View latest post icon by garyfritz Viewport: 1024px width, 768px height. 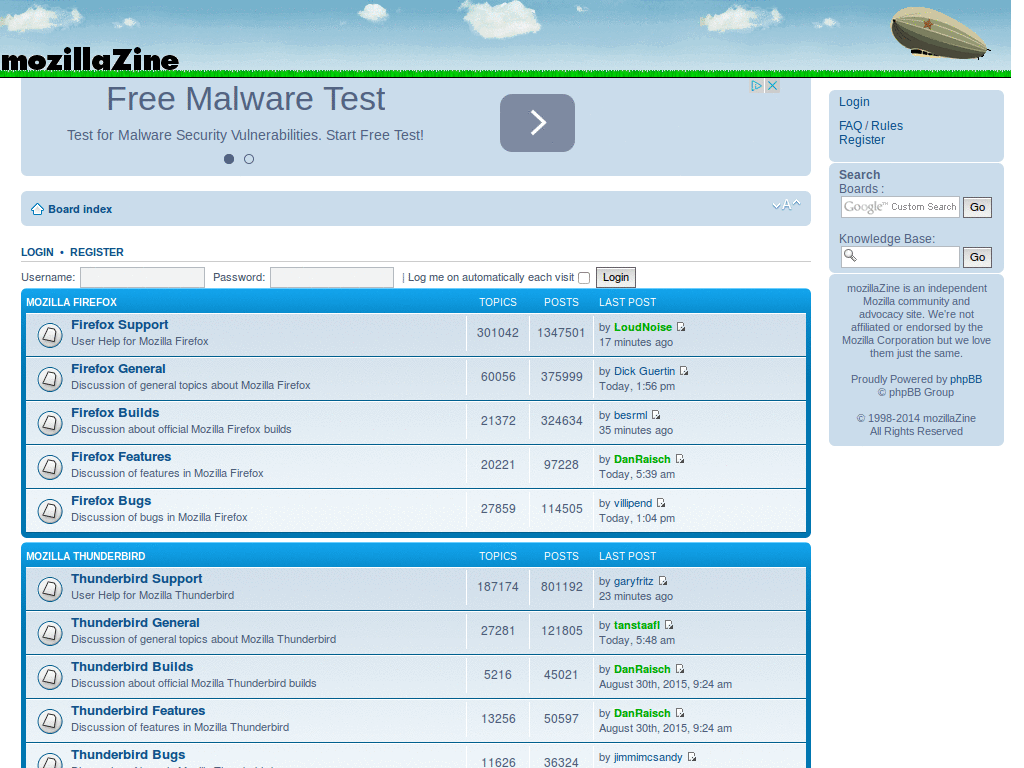[663, 581]
